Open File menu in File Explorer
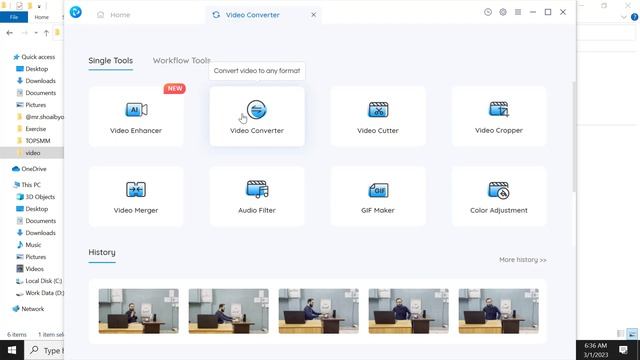 pos(14,17)
